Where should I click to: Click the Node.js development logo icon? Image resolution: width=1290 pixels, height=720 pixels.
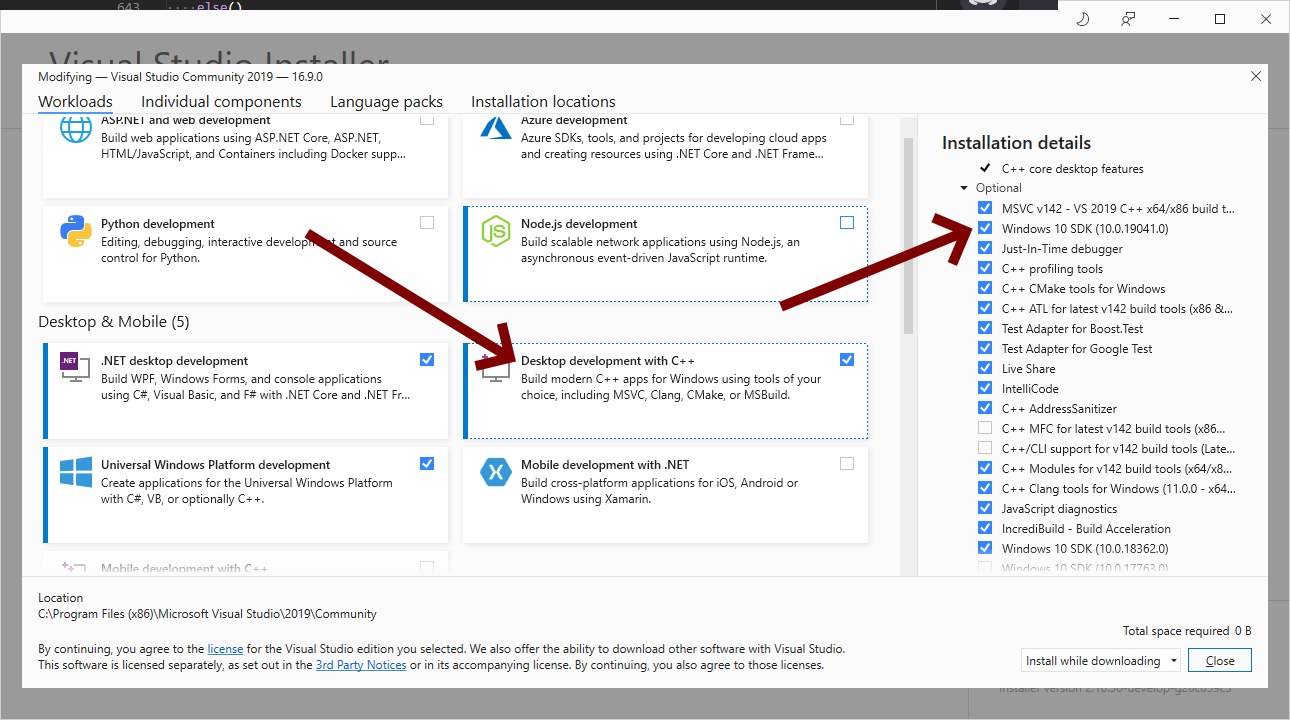pyautogui.click(x=496, y=231)
